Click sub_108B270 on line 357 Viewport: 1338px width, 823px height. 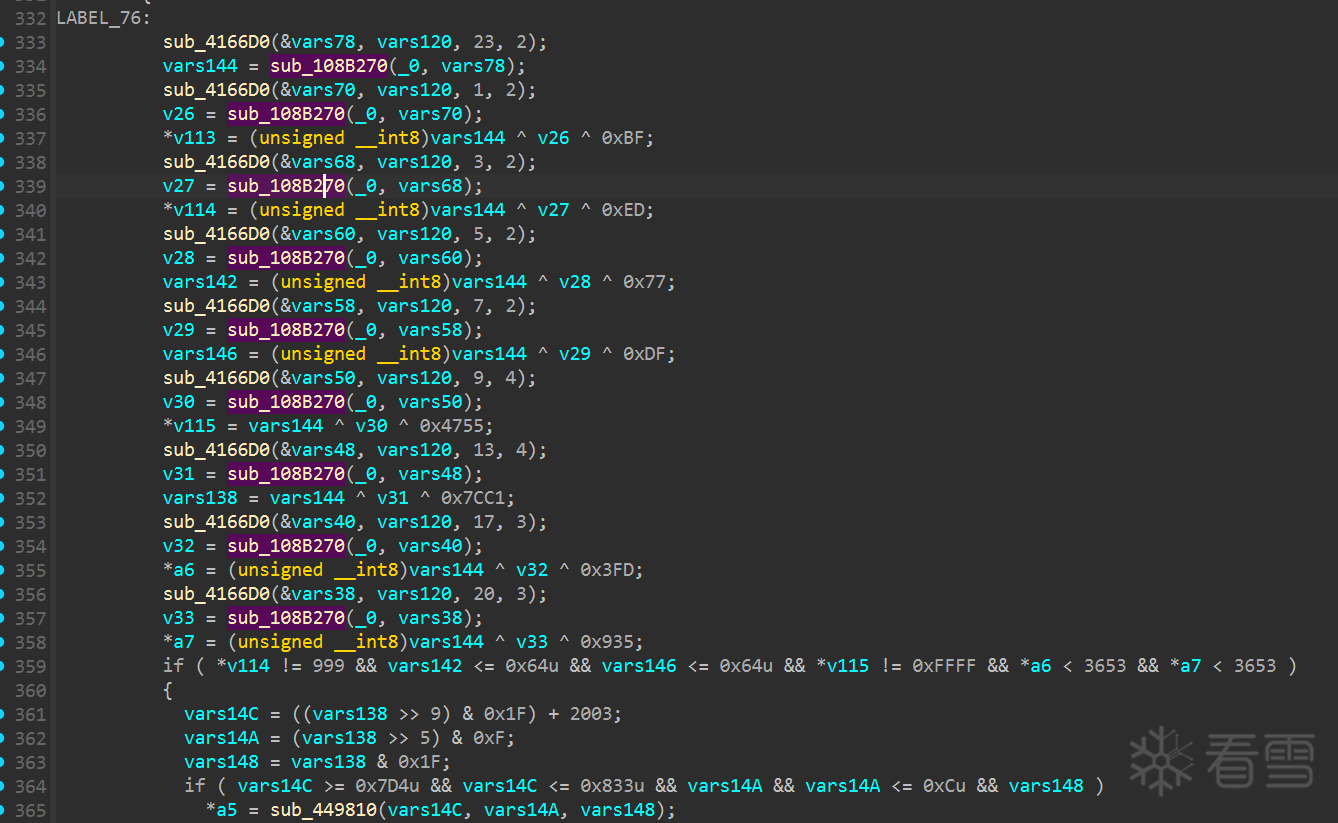coord(286,618)
